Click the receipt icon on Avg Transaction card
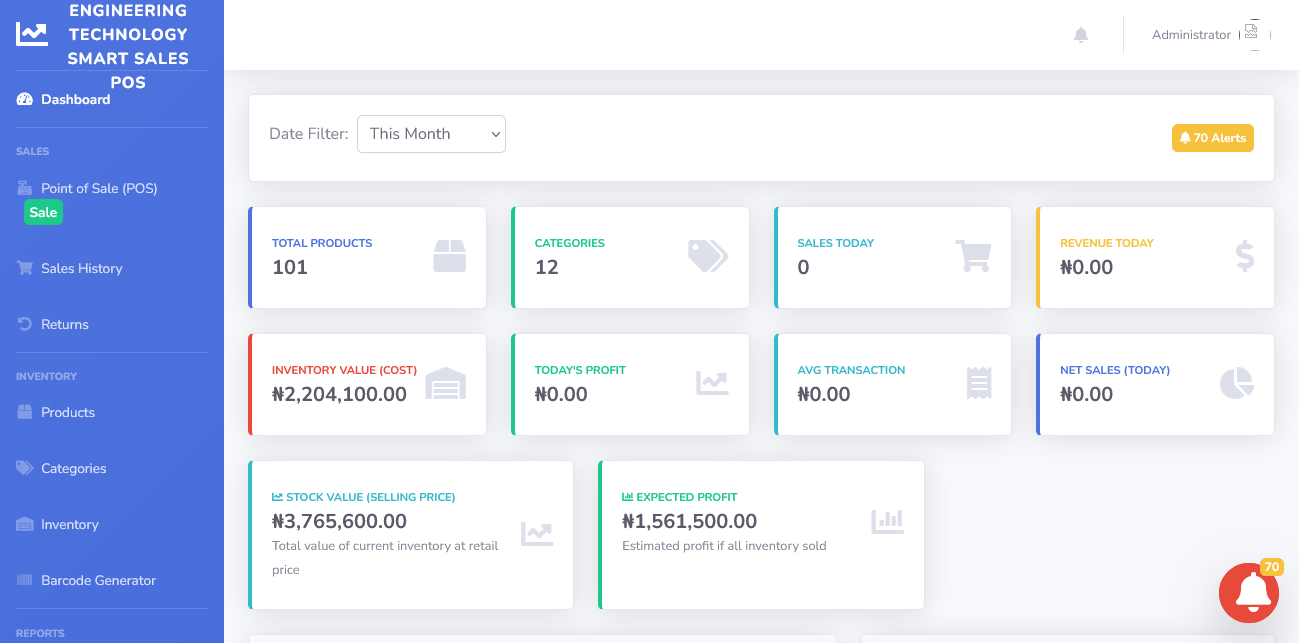This screenshot has height=643, width=1299. pyautogui.click(x=979, y=383)
